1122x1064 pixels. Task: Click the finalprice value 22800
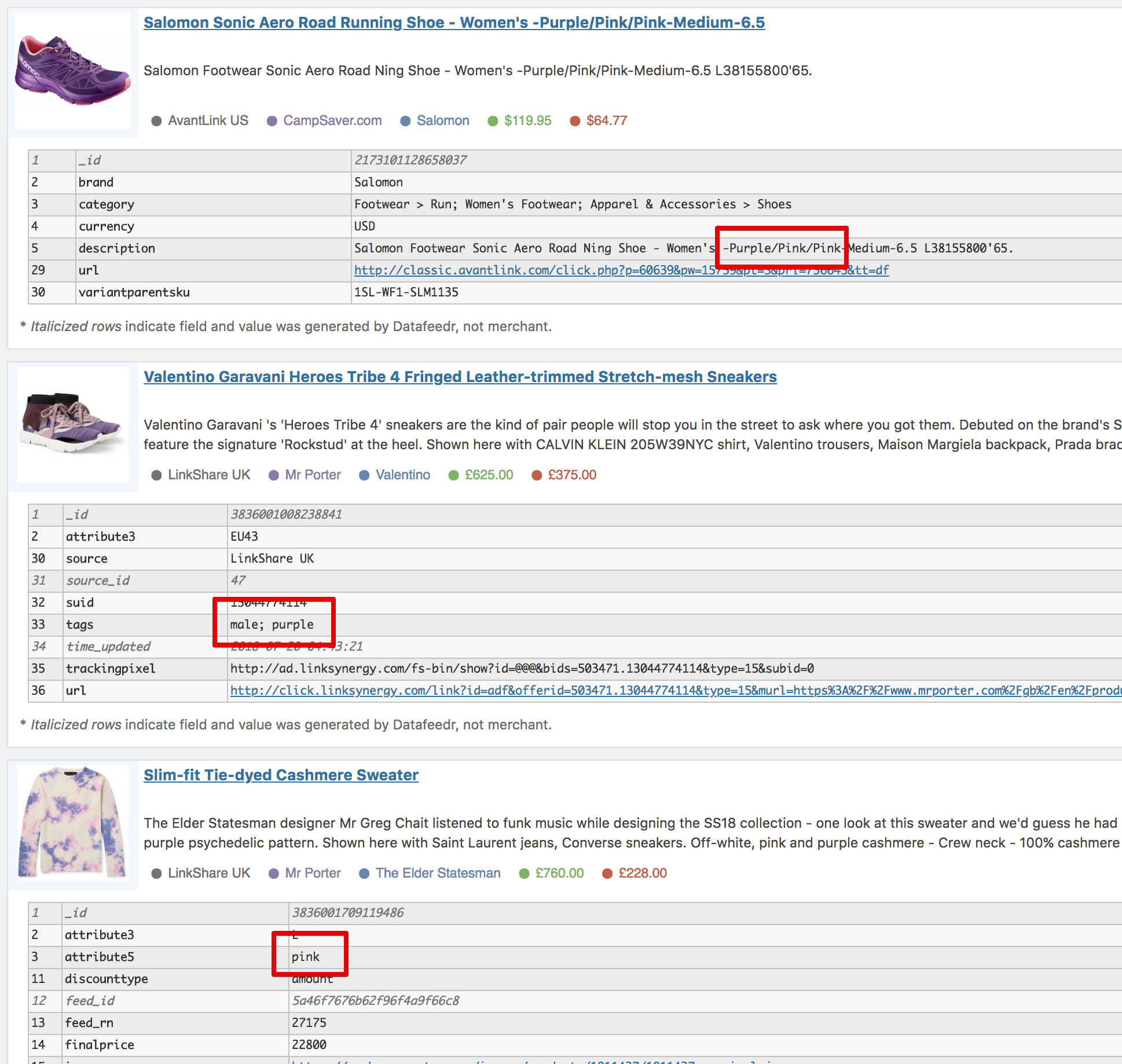coord(309,1045)
